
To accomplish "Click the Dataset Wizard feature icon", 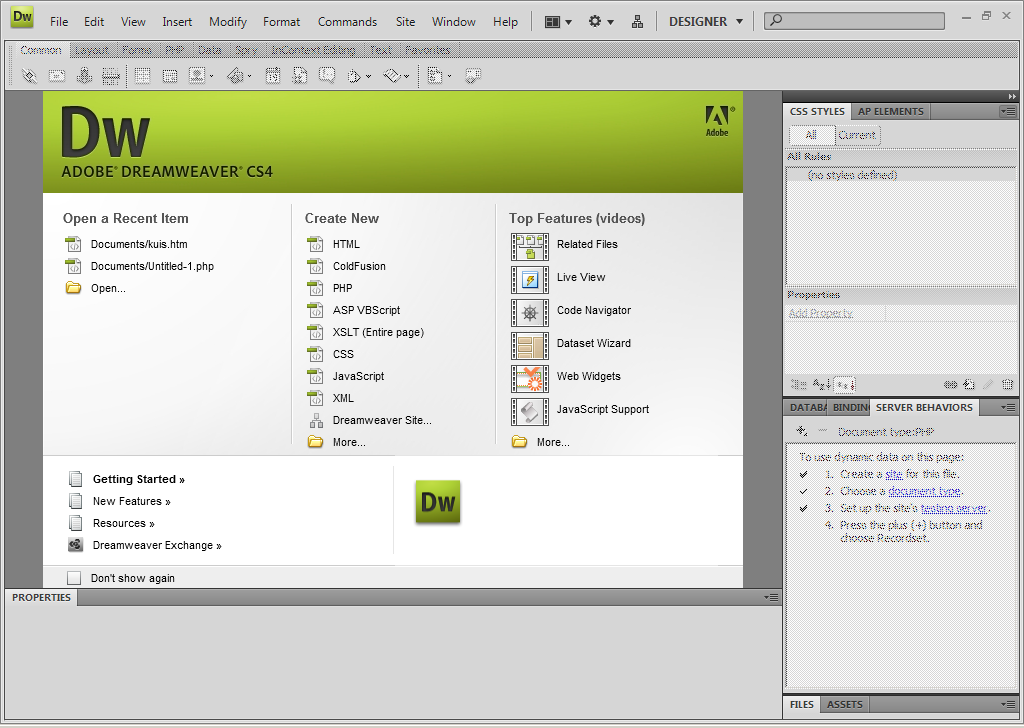I will (529, 344).
